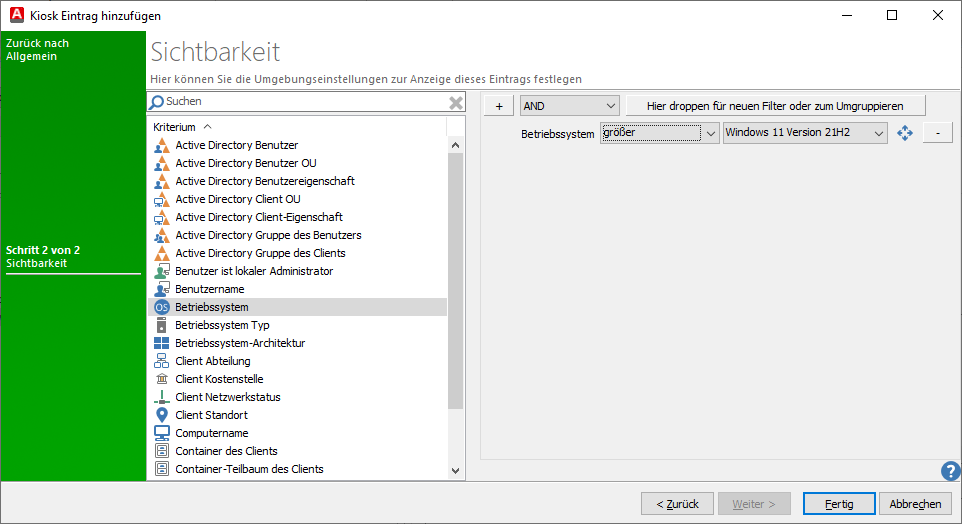962x524 pixels.
Task: Click the blue help question mark icon
Action: point(950,471)
